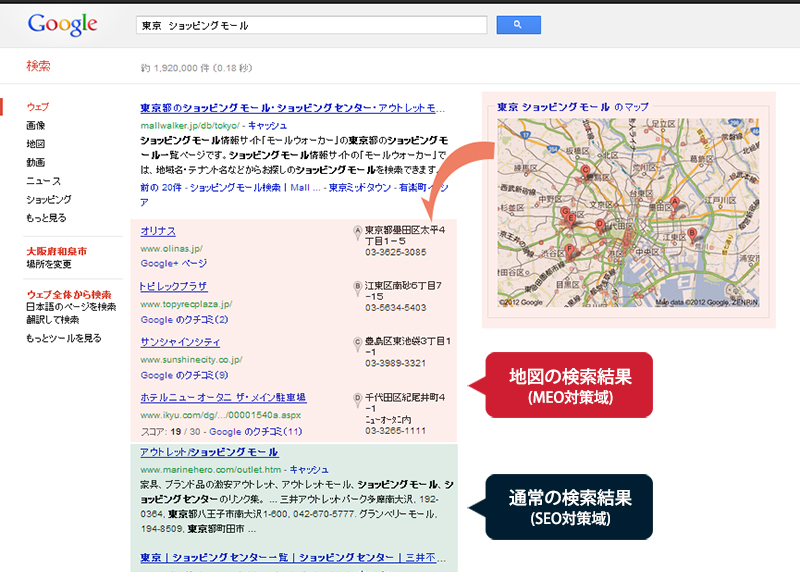The image size is (800, 572).
Task: Click the www.sunshinecity.co.jp/ URL text
Action: pyautogui.click(x=191, y=360)
